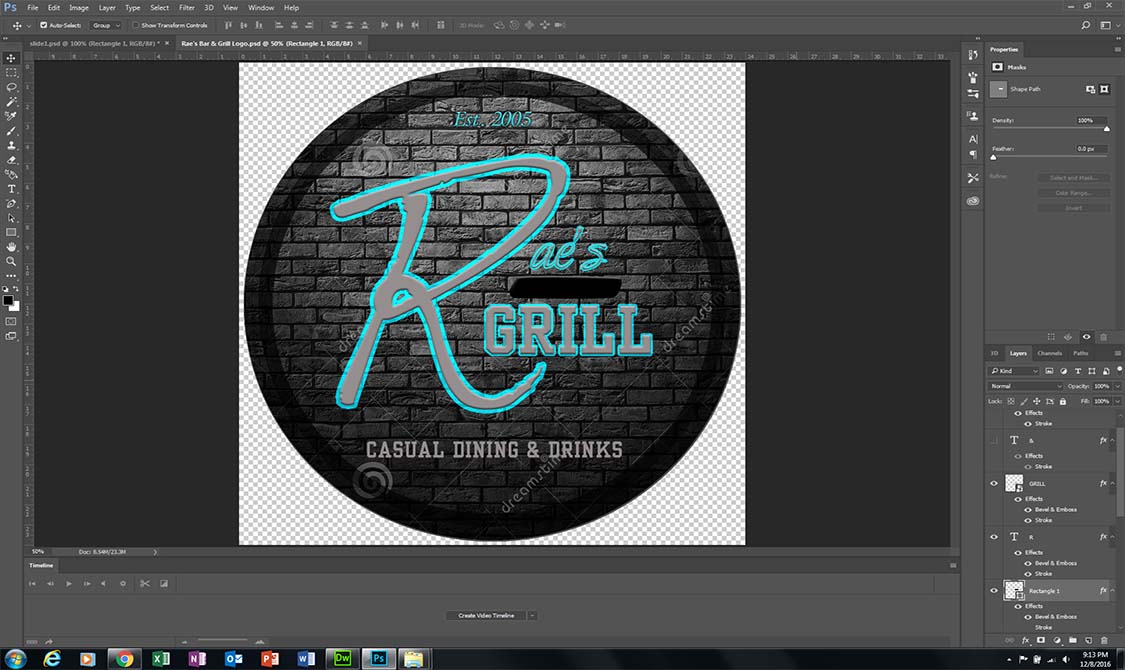Viewport: 1125px width, 670px height.
Task: Choose the Hand tool
Action: pyautogui.click(x=12, y=247)
